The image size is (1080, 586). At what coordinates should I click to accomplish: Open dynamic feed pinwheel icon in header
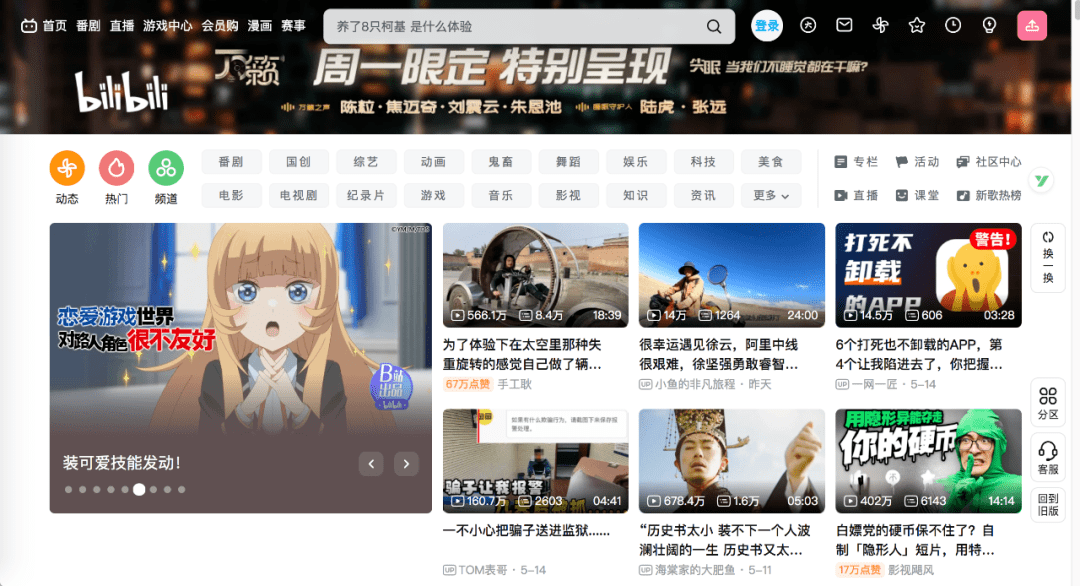tap(880, 25)
